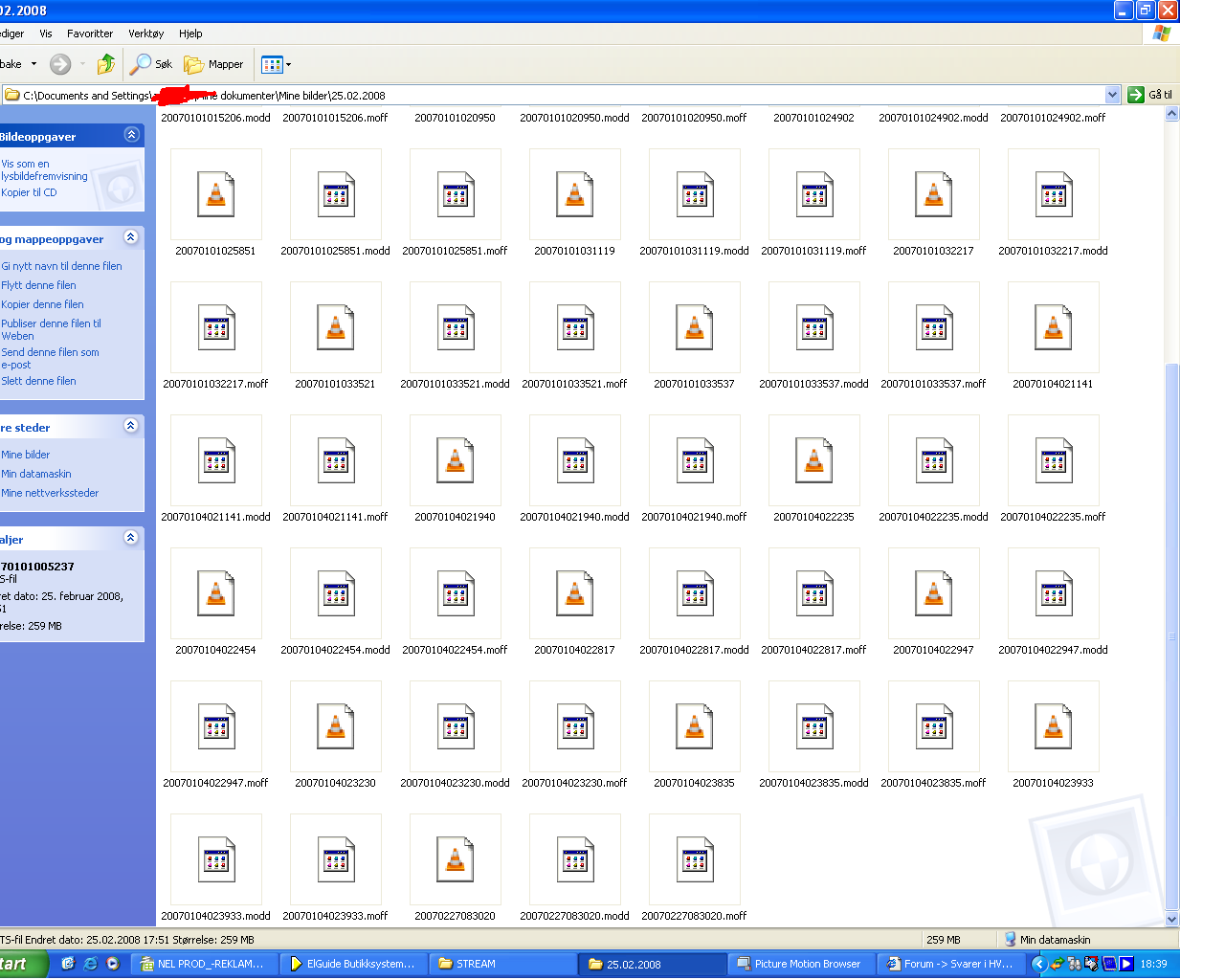Open the Vis menu
The image size is (1225, 980).
46,33
